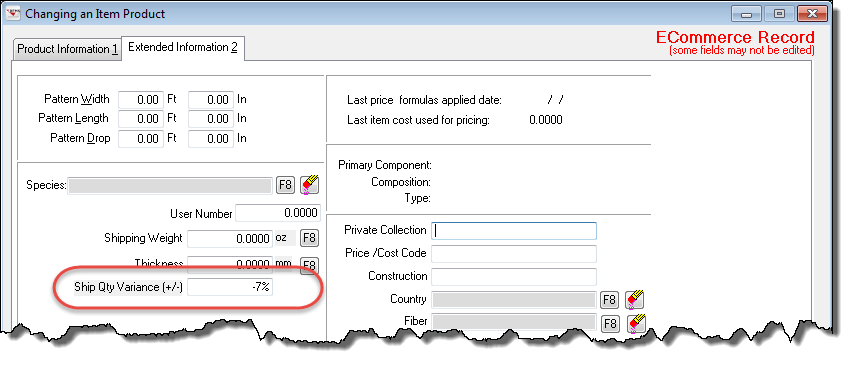Focus the Private Collection text field
Viewport: 848px width, 365px height.
pos(514,230)
